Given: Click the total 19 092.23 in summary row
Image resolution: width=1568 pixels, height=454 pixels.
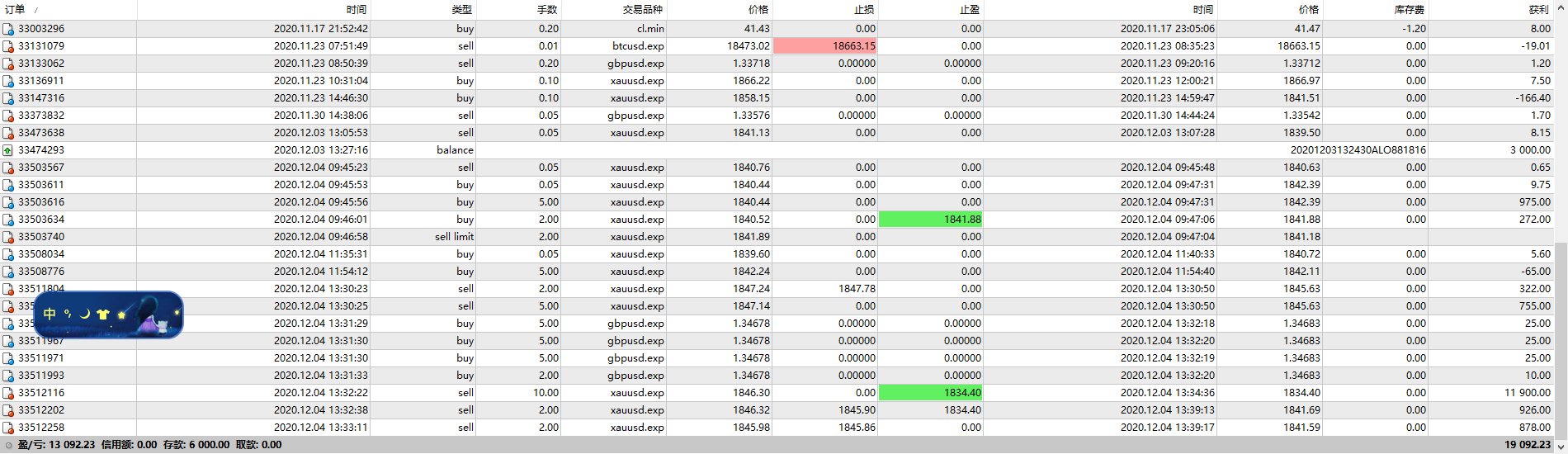Looking at the screenshot, I should [1527, 445].
